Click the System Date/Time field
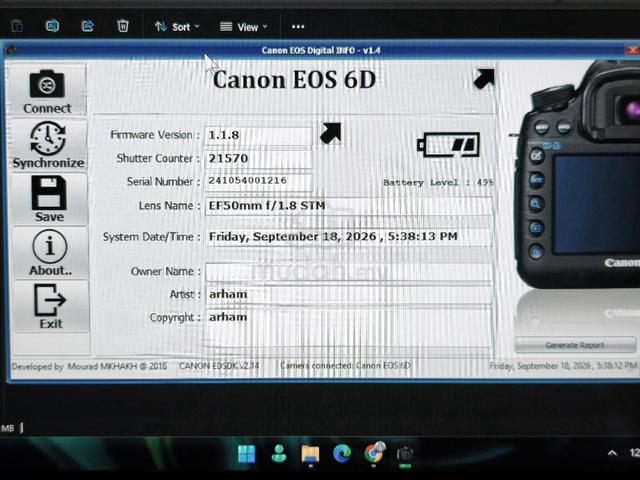640x480 pixels. 349,237
